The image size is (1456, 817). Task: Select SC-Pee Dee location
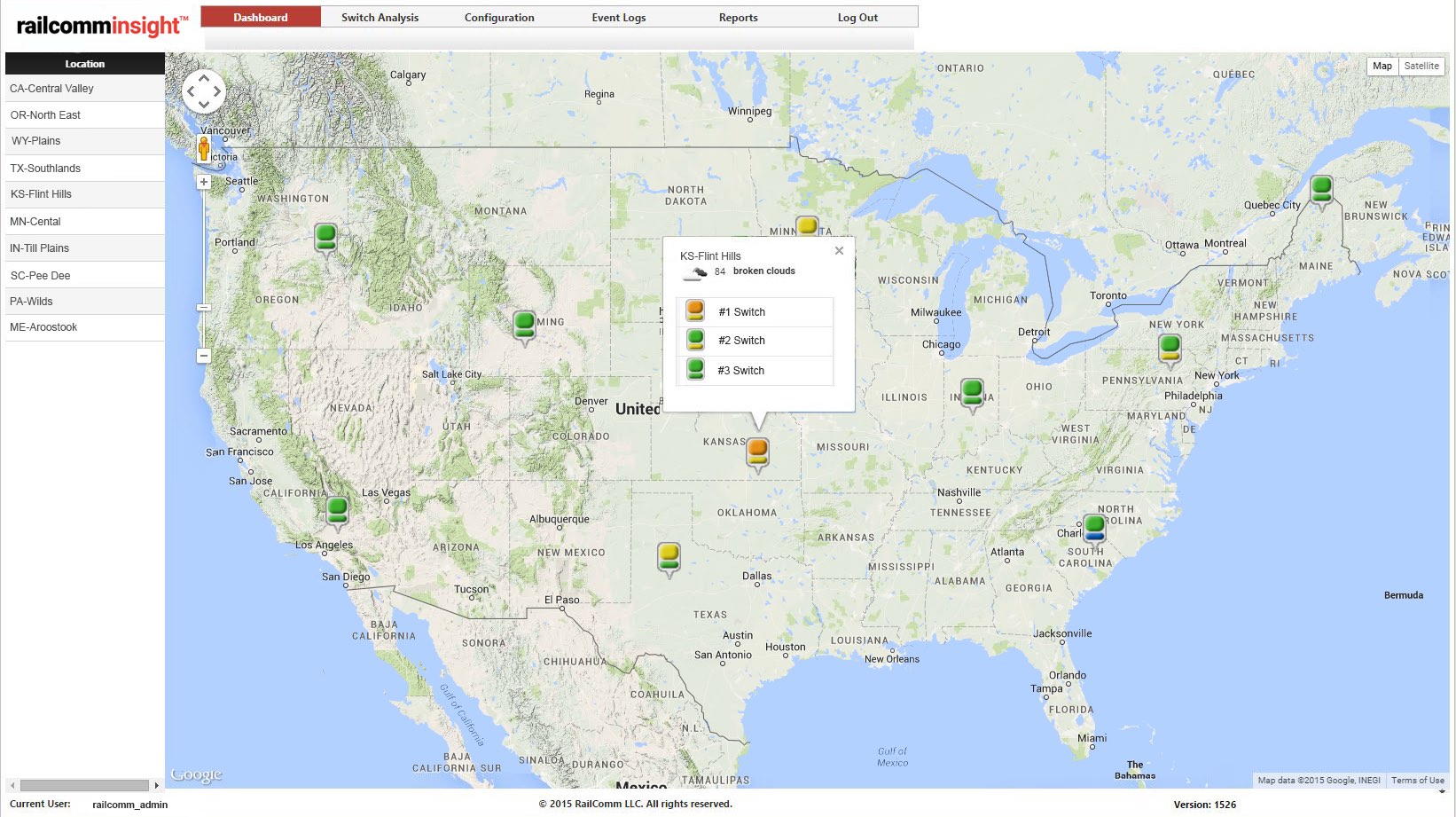click(84, 276)
